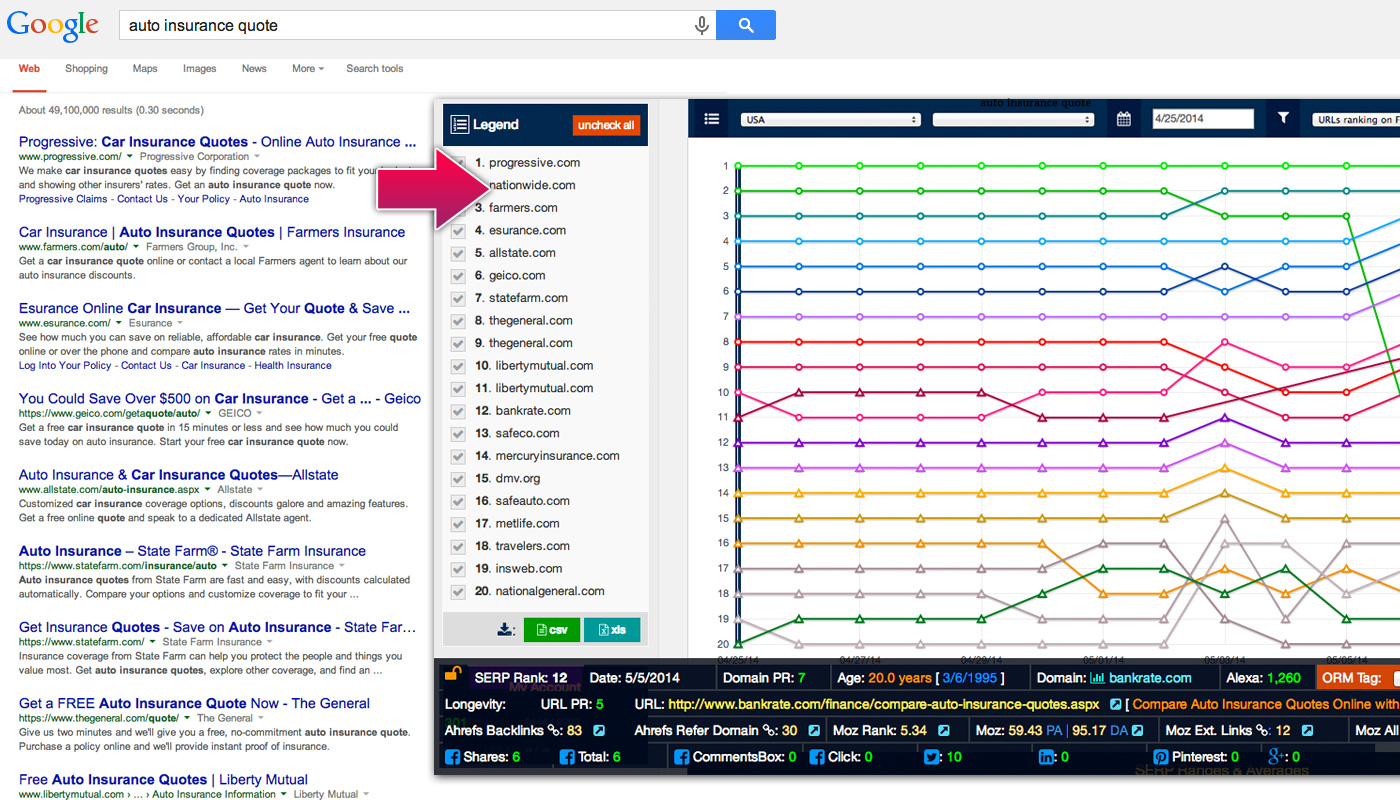
Task: Open the calendar icon beside the date field
Action: coord(1124,119)
